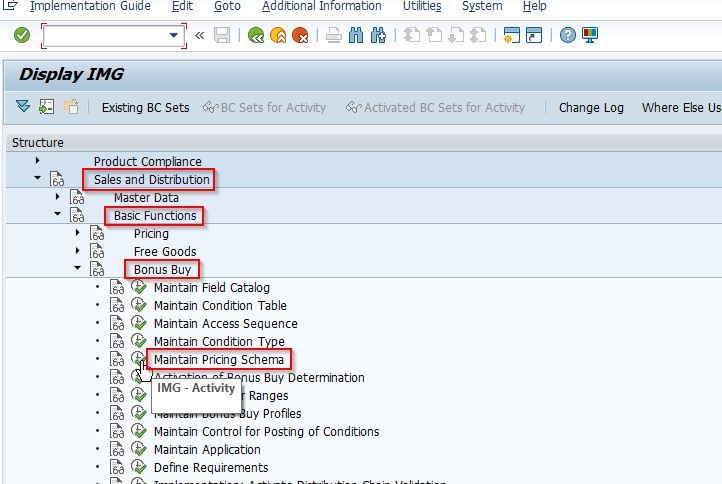Viewport: 722px width, 484px height.
Task: Open documentation icon for Bonus Buy node
Action: pyautogui.click(x=97, y=269)
